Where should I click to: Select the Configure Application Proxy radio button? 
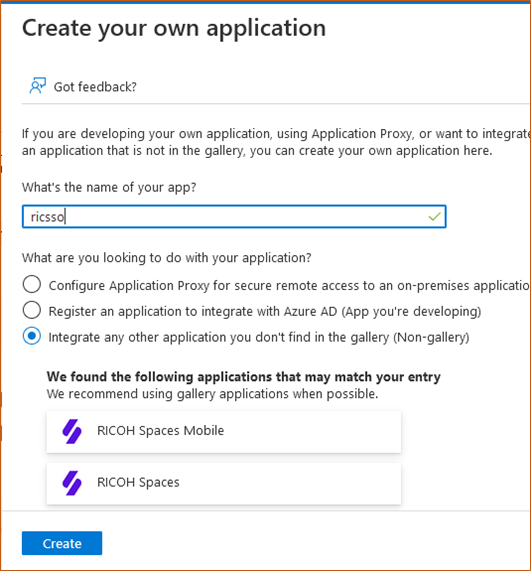32,284
